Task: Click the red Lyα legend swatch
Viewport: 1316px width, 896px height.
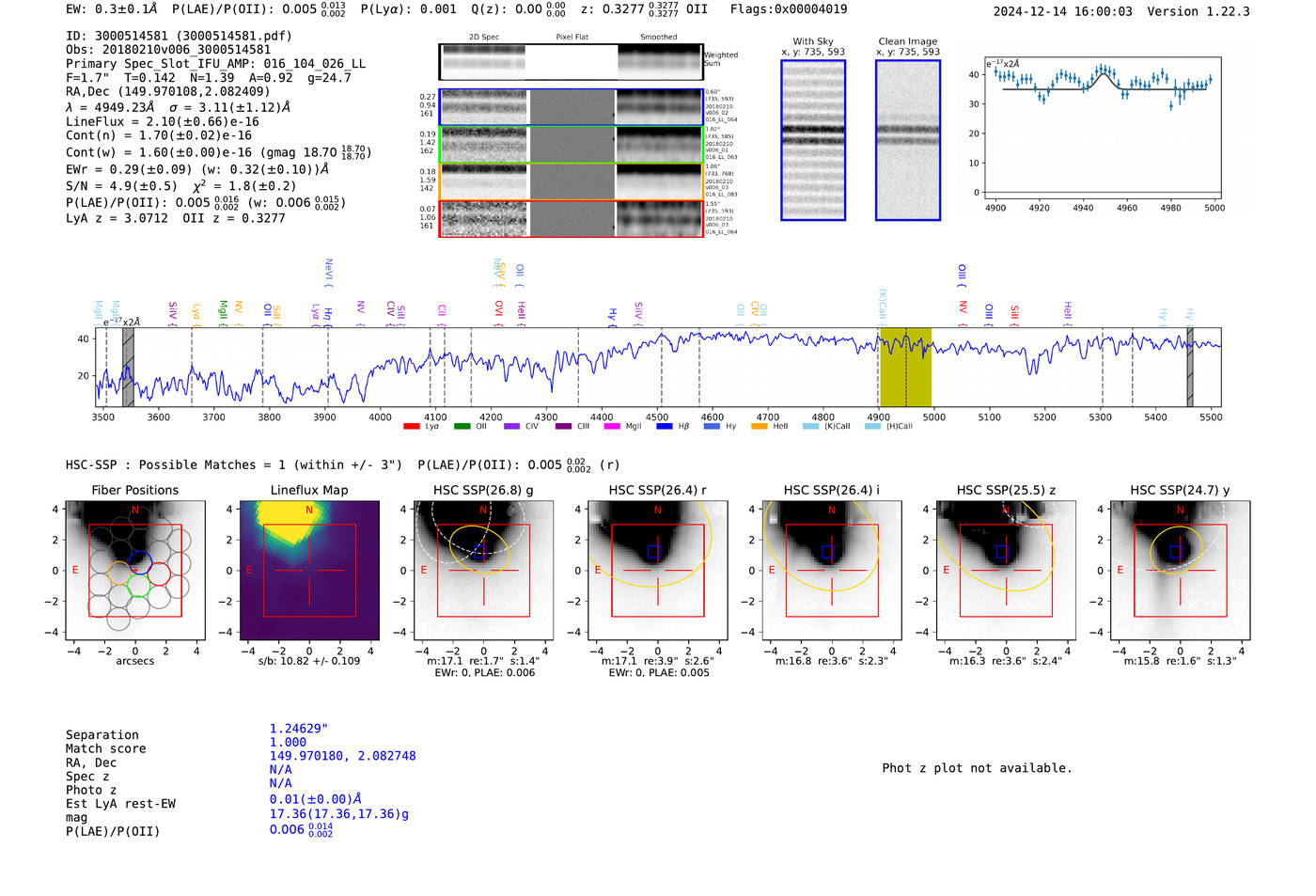Action: coord(411,427)
